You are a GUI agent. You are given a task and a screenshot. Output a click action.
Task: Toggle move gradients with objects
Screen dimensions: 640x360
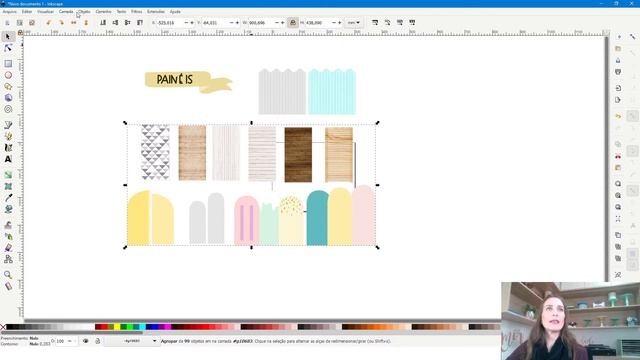(x=400, y=23)
